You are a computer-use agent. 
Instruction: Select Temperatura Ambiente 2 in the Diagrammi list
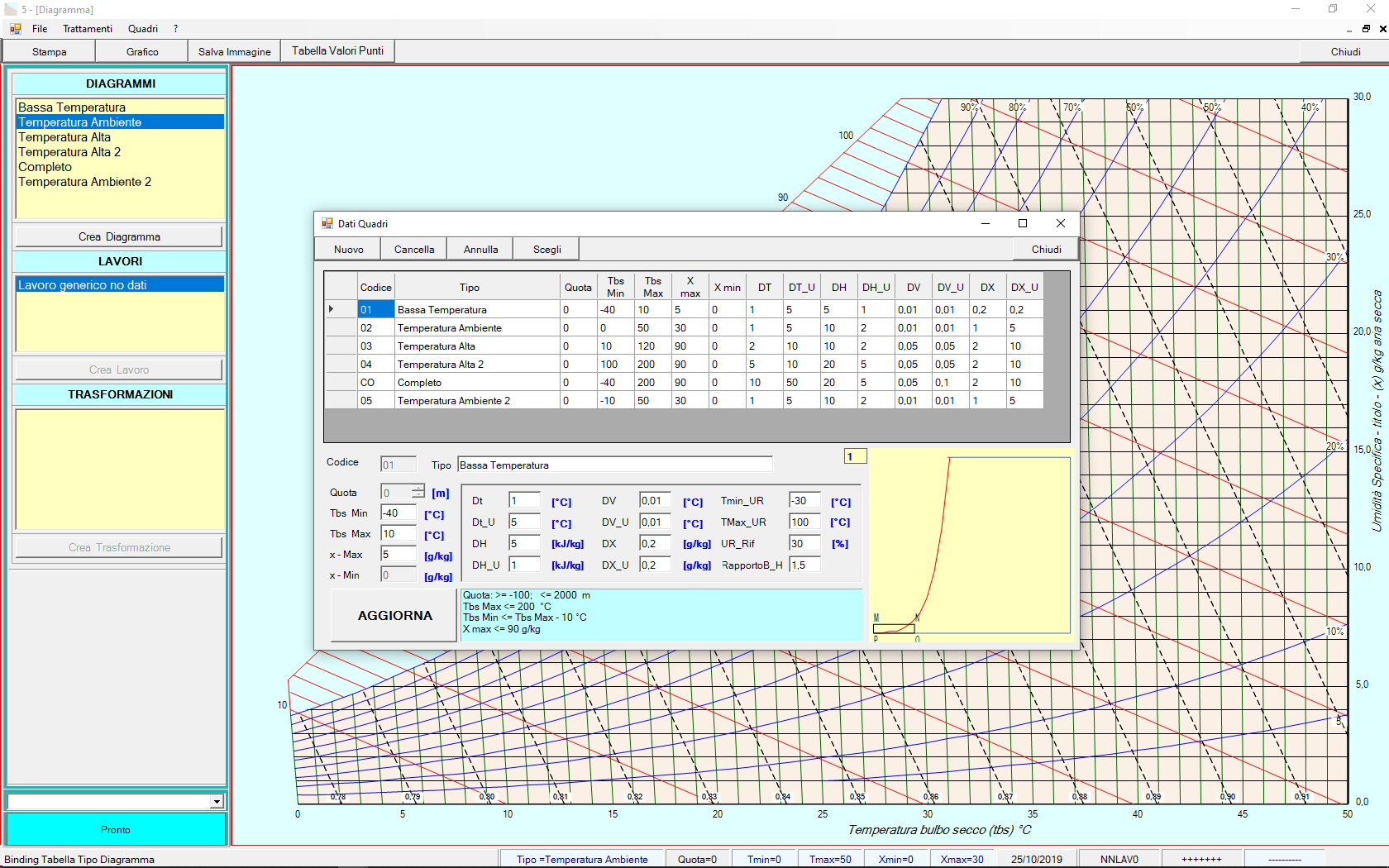pos(120,182)
